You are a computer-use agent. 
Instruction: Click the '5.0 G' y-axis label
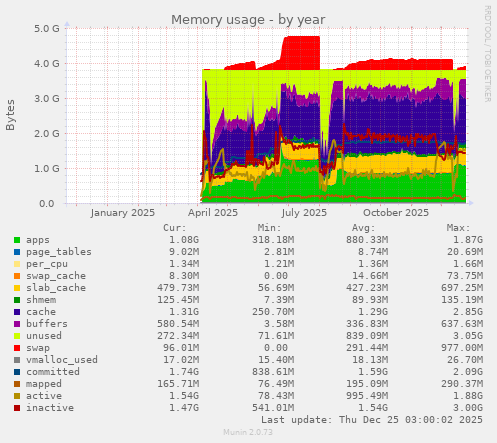tap(47, 28)
